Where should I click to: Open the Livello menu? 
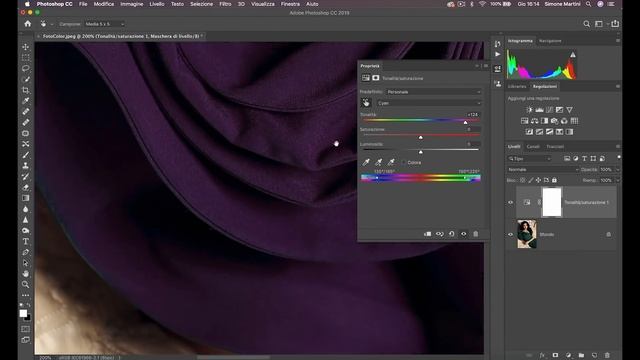[x=157, y=4]
